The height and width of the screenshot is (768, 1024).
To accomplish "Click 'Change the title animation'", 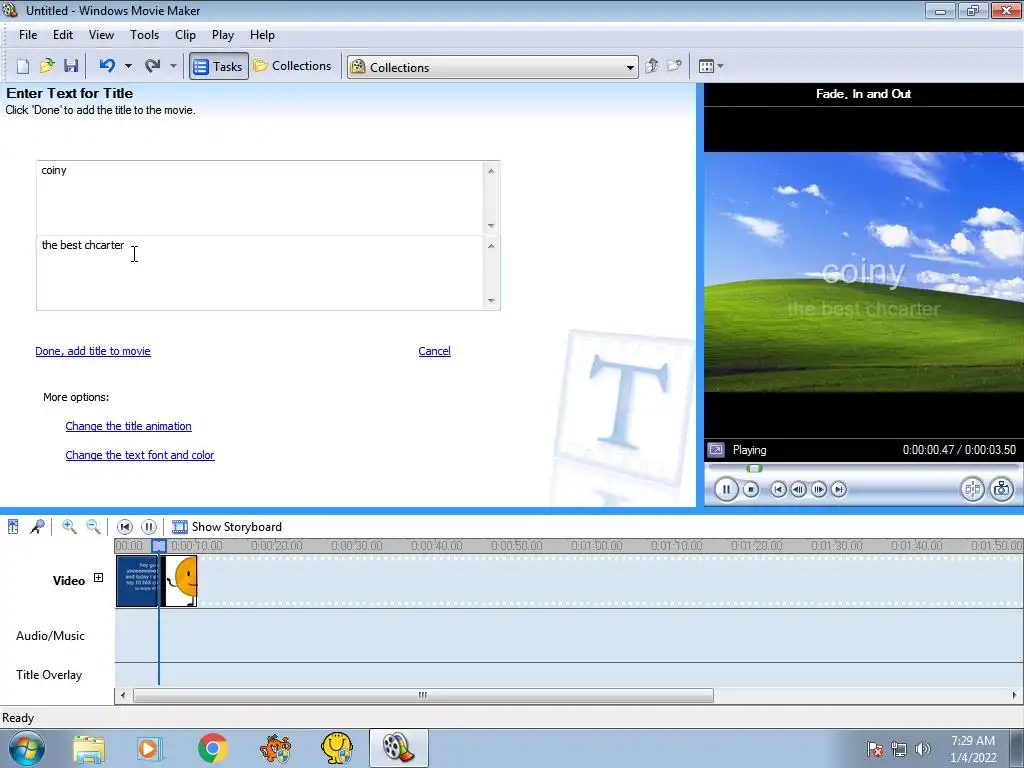I will pos(129,426).
